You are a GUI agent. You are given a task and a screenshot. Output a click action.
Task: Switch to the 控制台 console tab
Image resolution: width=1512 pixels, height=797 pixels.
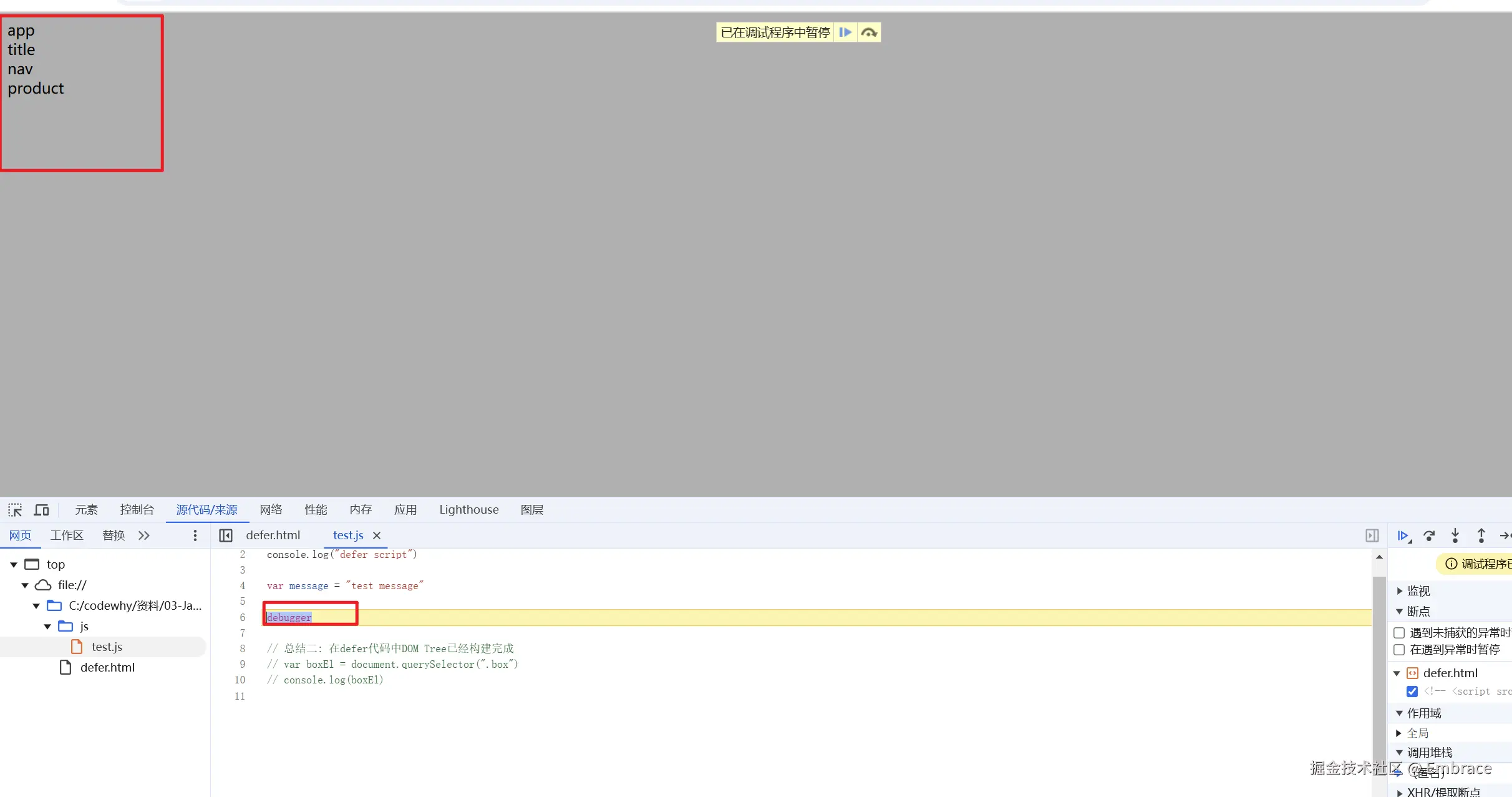point(137,510)
